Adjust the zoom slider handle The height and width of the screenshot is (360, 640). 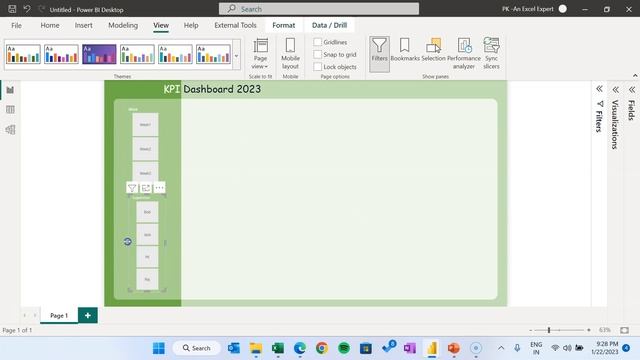coord(549,330)
